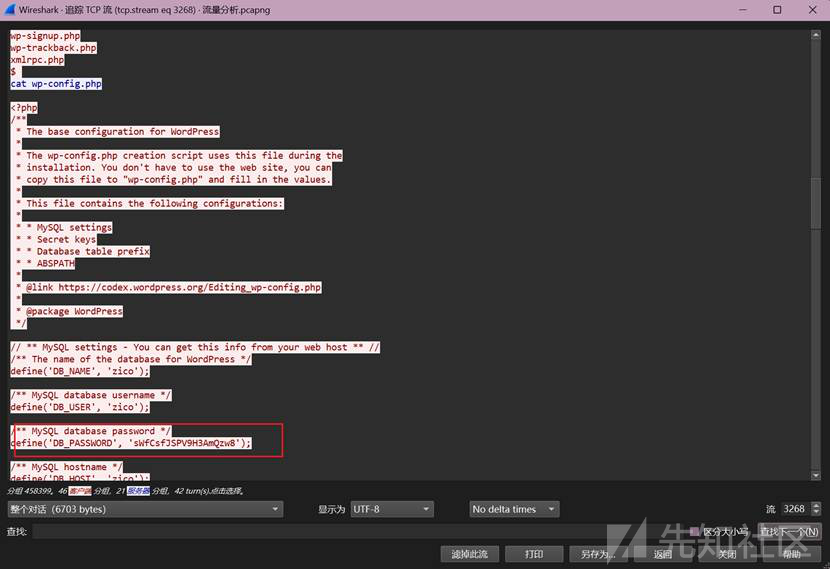Maximize the Wireshark stream window
This screenshot has width=830, height=569.
[777, 10]
